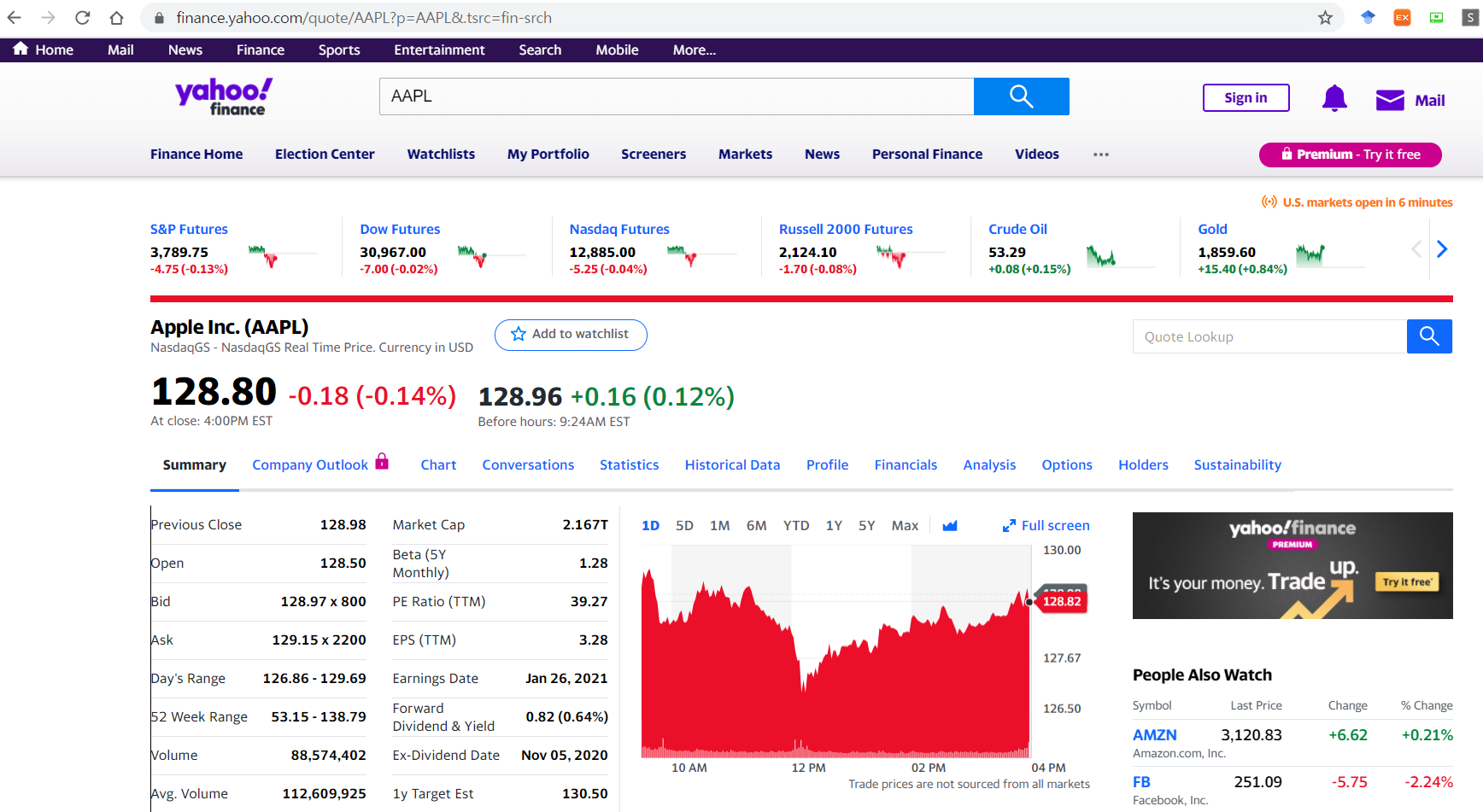Open the Options tab
1483x812 pixels.
1067,465
